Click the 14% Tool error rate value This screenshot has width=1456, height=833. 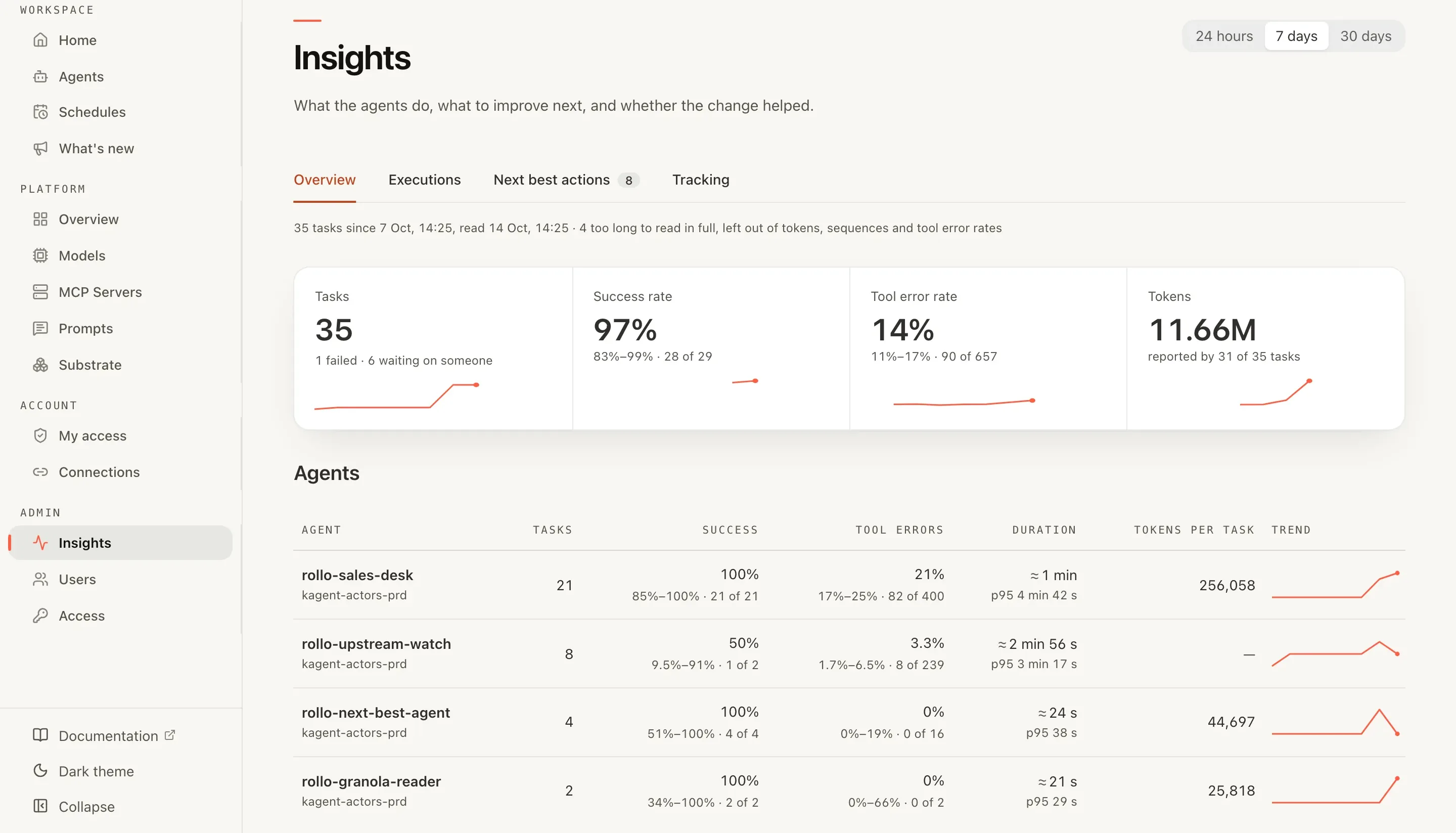[x=902, y=330]
